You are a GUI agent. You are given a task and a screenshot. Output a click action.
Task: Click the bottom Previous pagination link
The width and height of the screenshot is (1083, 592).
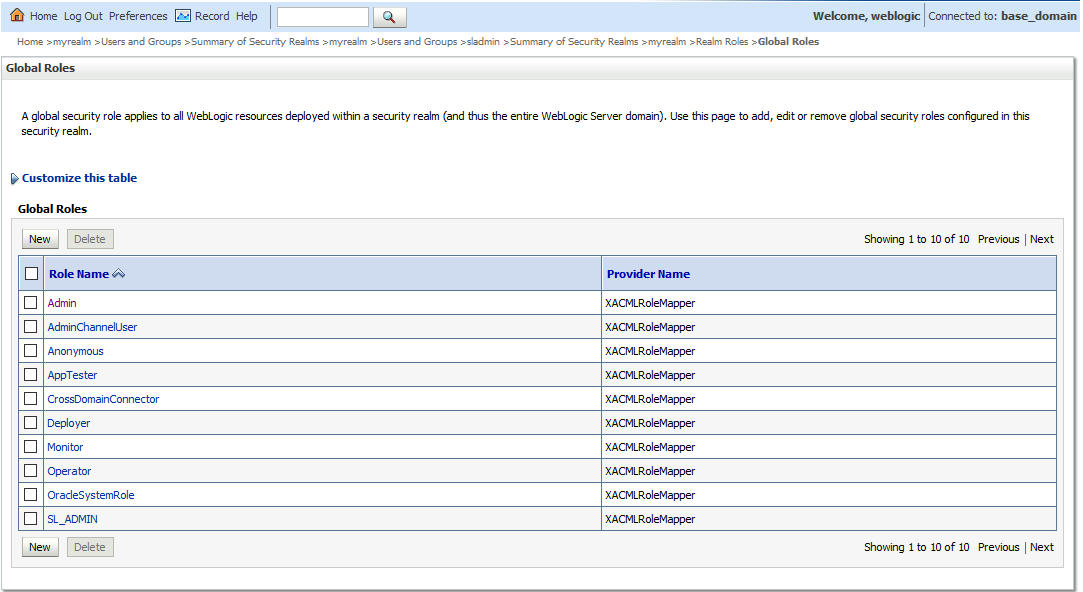point(998,547)
